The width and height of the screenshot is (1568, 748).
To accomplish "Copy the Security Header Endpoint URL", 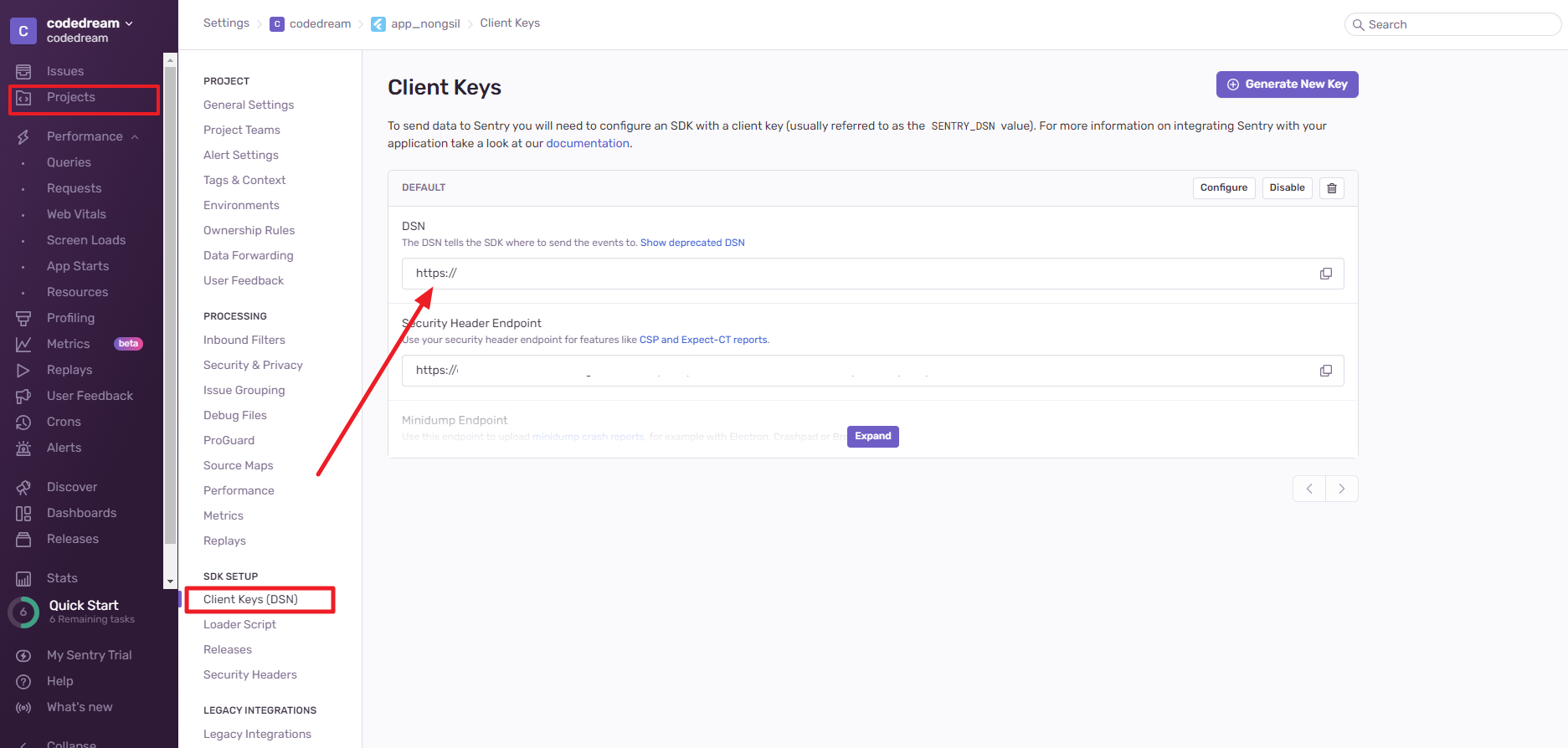I will coord(1326,371).
